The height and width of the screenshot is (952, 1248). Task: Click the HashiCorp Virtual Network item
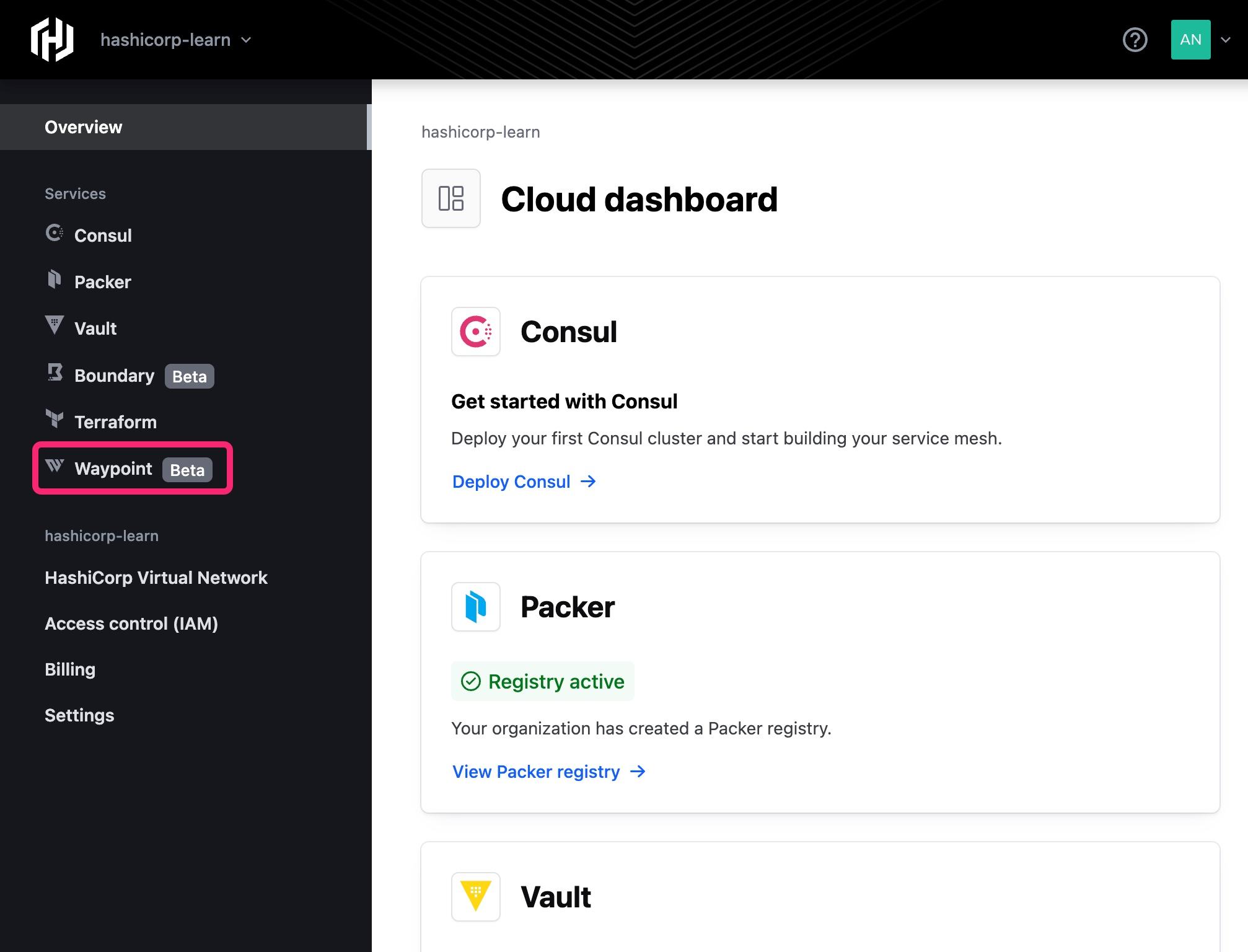tap(156, 577)
